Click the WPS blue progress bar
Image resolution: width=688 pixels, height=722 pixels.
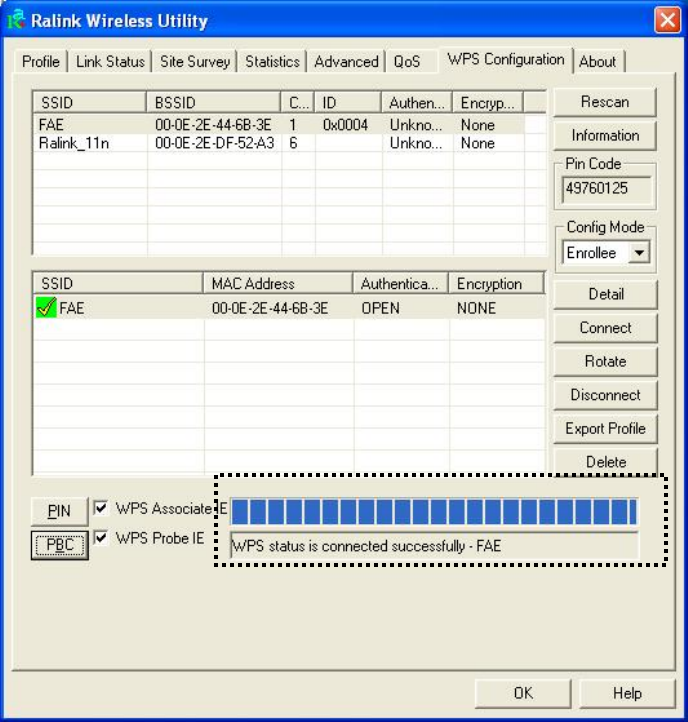[434, 512]
